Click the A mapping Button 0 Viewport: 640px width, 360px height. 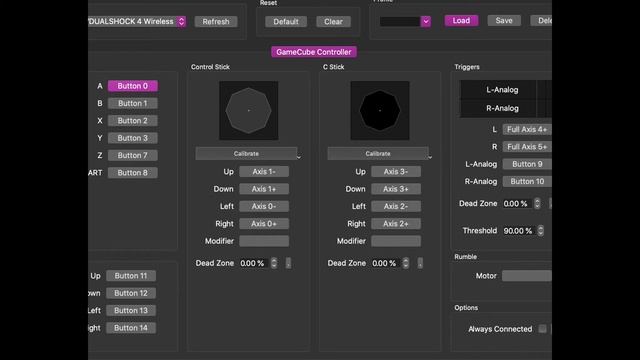tap(133, 86)
